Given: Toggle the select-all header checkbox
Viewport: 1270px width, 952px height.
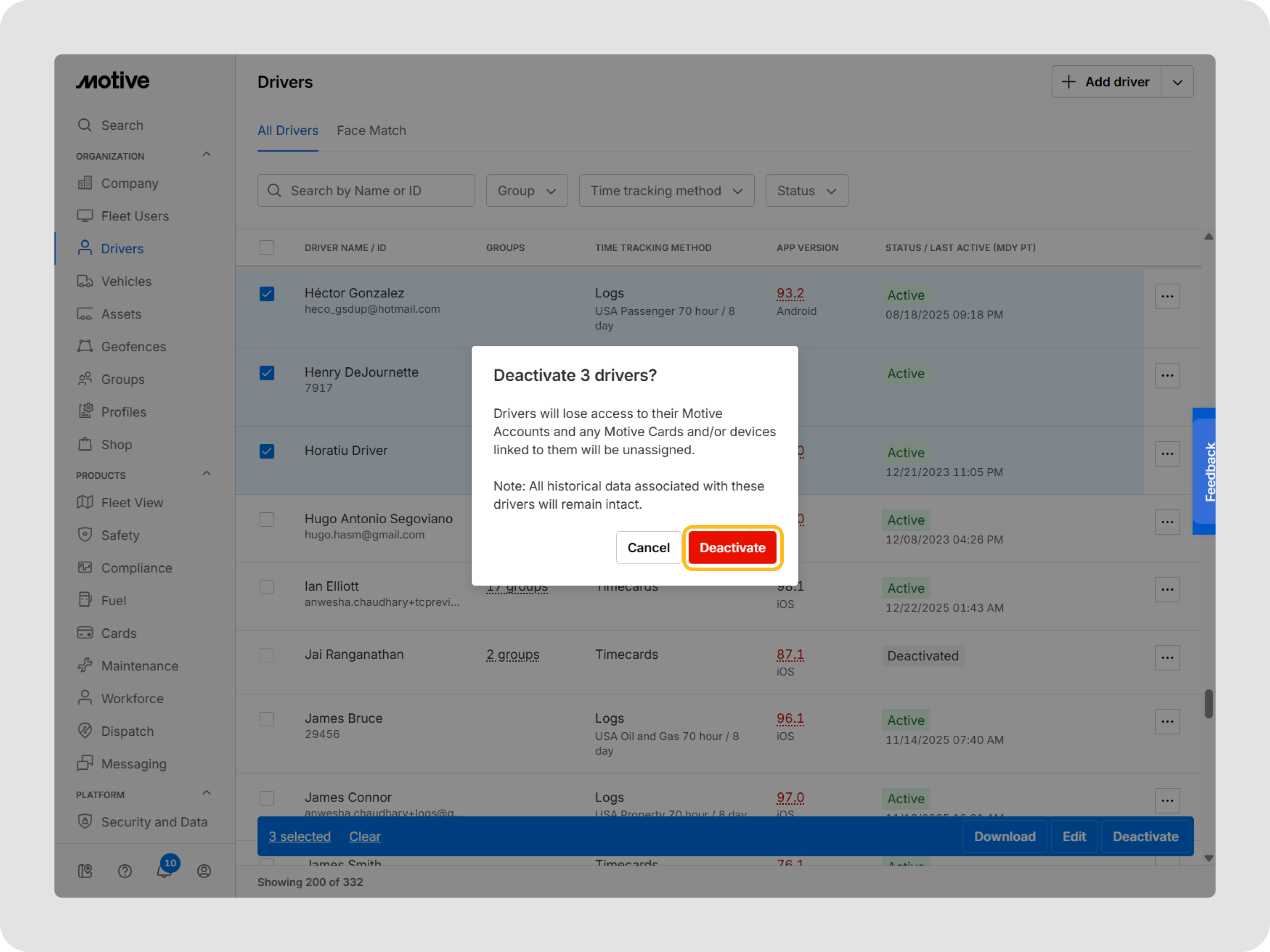Looking at the screenshot, I should pos(267,248).
